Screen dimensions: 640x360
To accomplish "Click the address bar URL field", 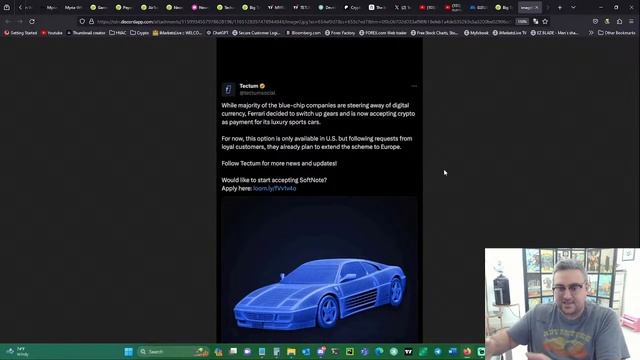I will click(x=304, y=21).
